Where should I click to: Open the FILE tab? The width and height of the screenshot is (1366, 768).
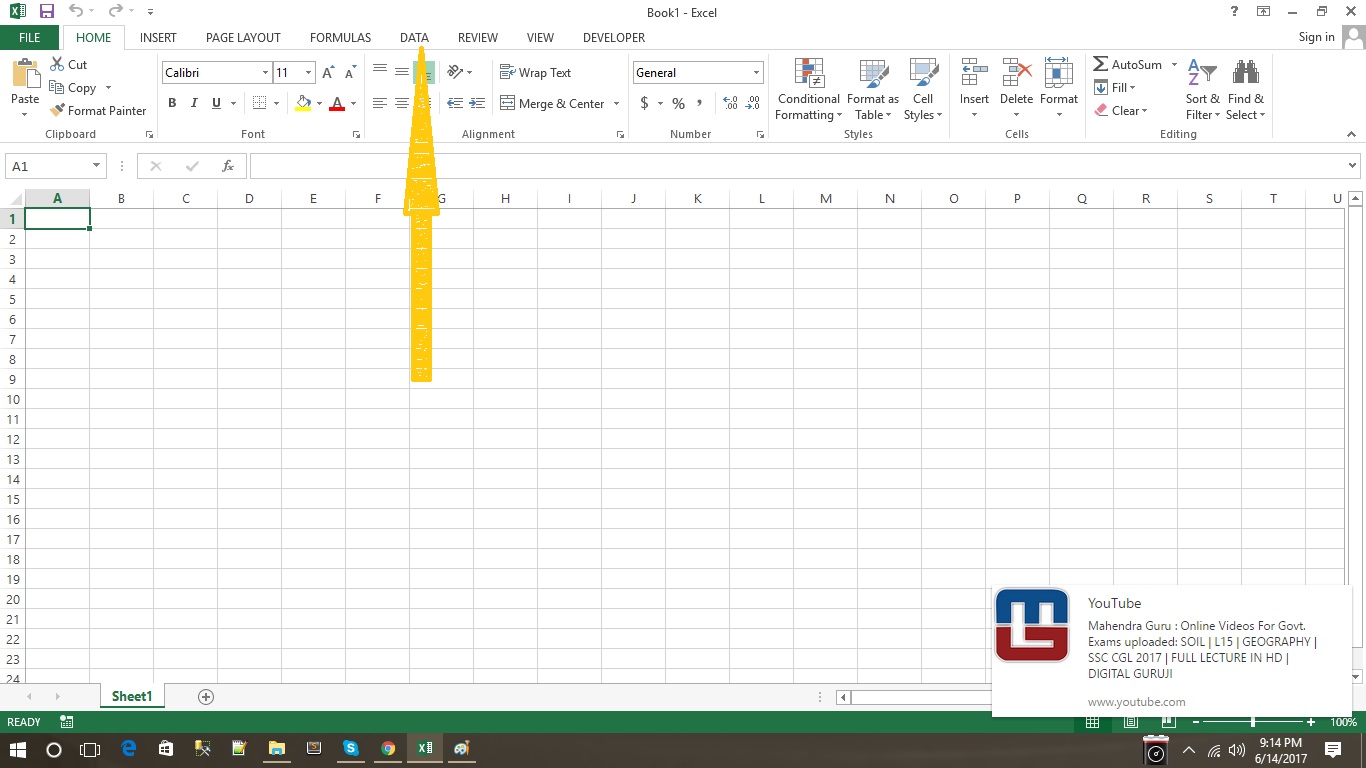click(30, 38)
